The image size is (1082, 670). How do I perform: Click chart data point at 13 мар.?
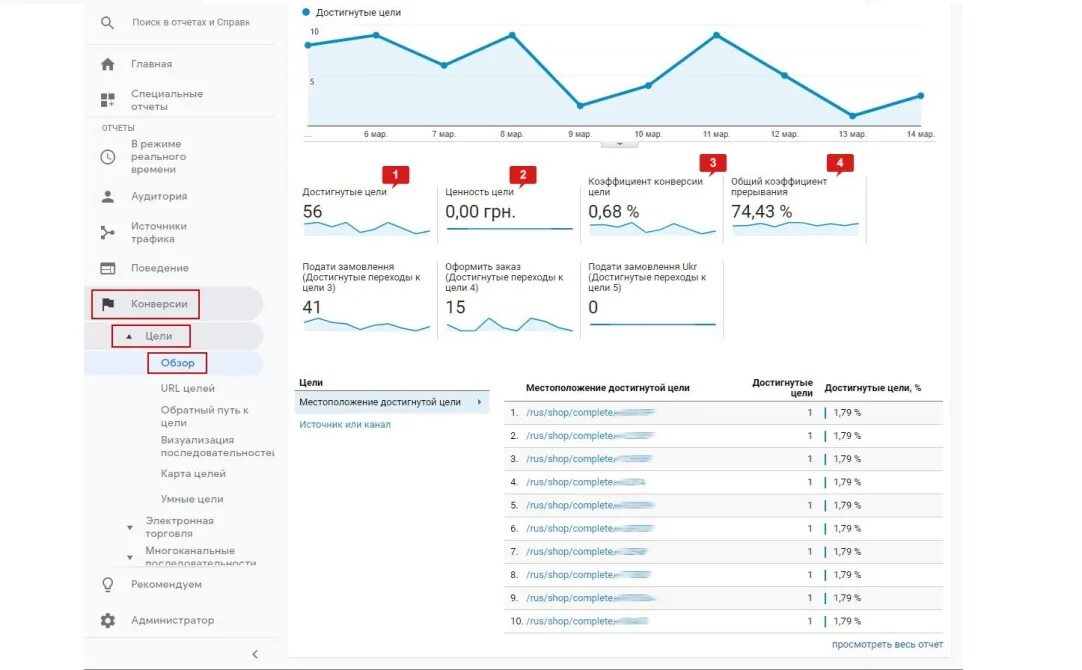tap(852, 116)
